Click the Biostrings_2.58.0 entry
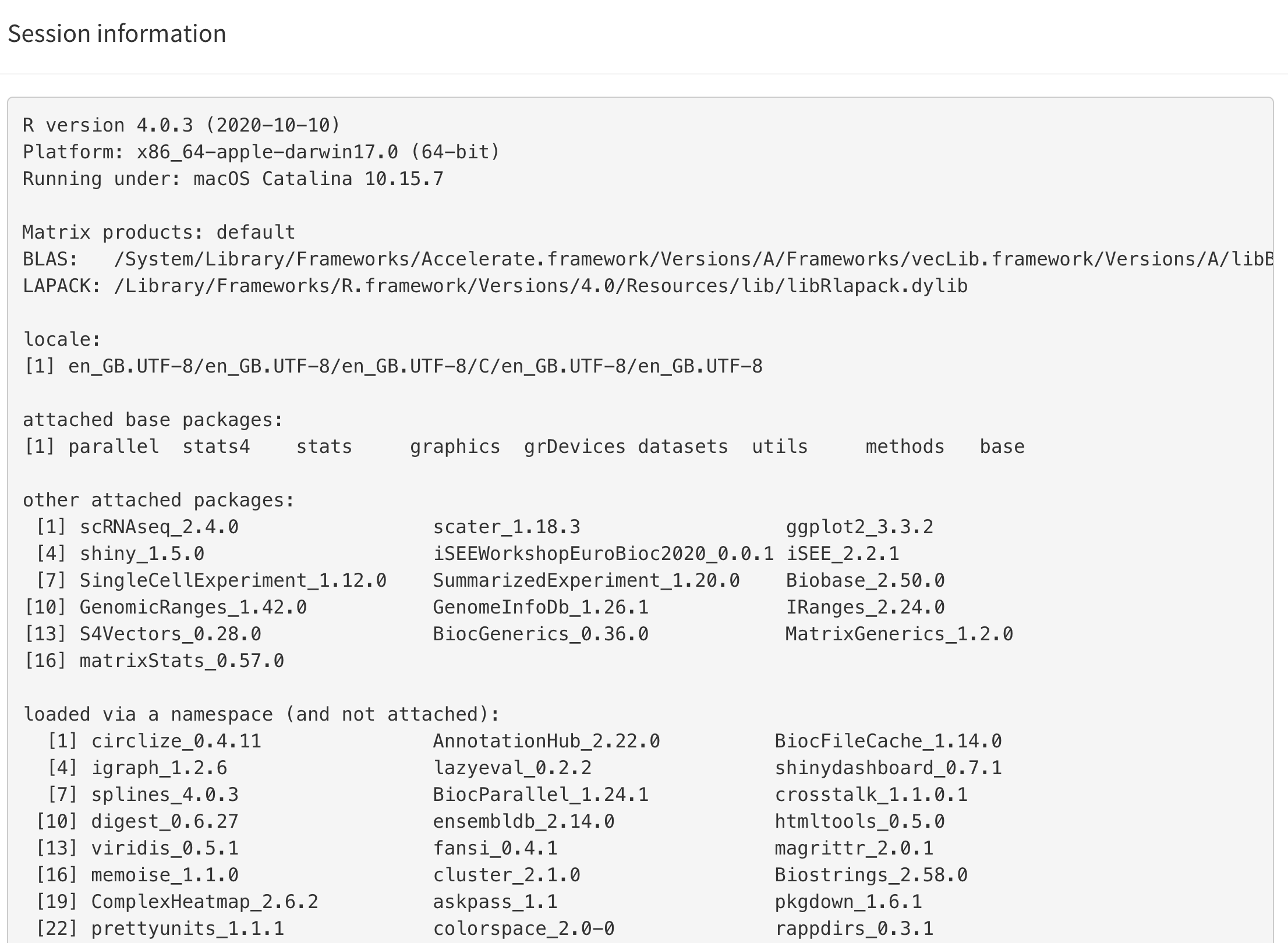This screenshot has height=943, width=1288. tap(871, 875)
